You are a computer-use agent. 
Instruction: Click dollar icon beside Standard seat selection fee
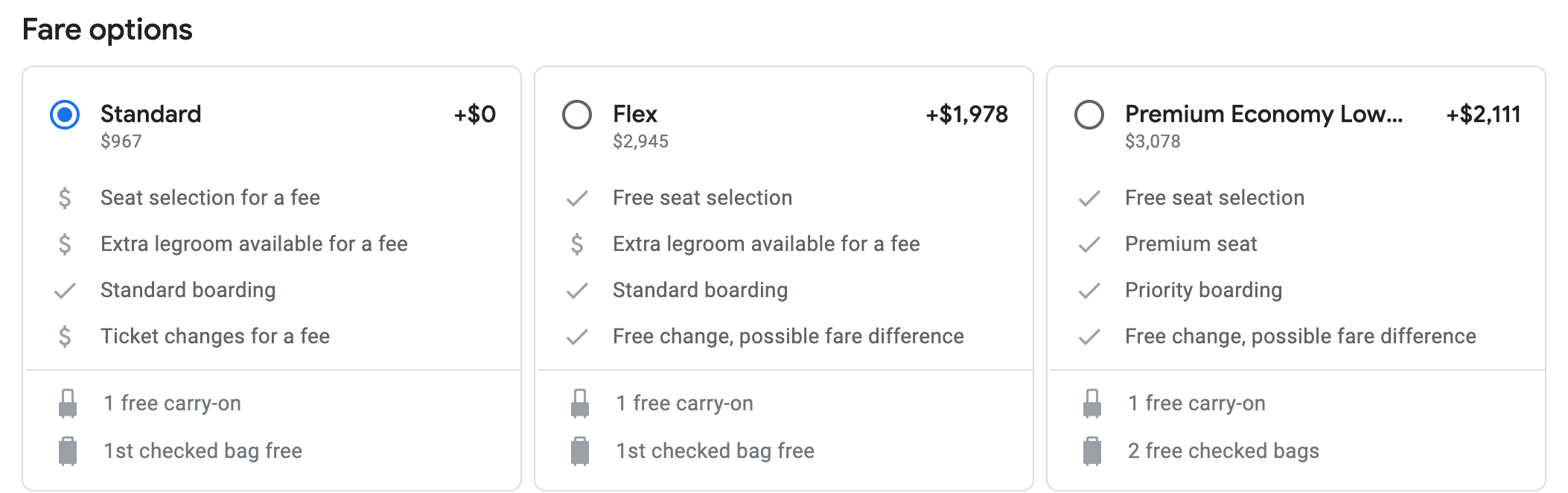point(65,198)
